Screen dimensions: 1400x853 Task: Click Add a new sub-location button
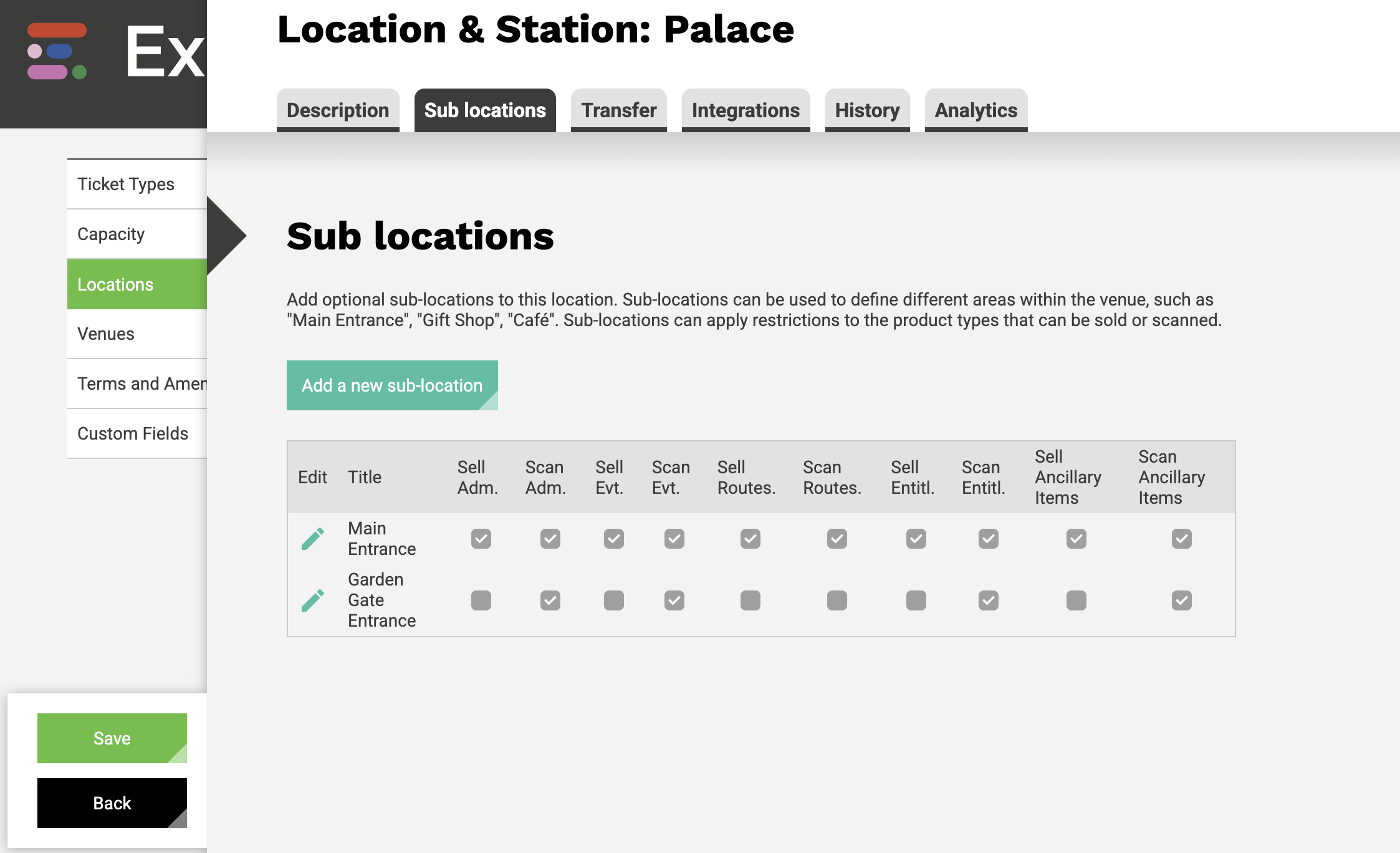pyautogui.click(x=392, y=385)
